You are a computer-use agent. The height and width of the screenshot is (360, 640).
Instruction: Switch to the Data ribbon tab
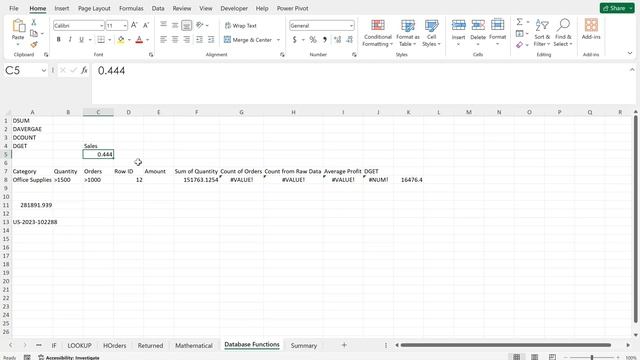coord(158,8)
